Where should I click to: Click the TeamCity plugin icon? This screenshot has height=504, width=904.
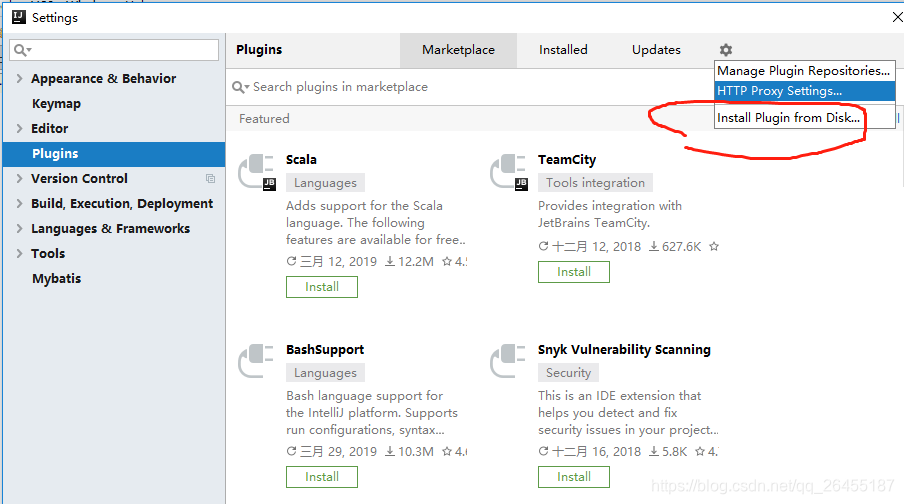click(508, 172)
